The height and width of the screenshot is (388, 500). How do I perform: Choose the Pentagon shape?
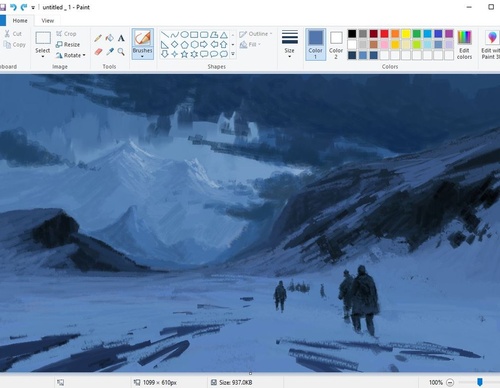(x=184, y=44)
